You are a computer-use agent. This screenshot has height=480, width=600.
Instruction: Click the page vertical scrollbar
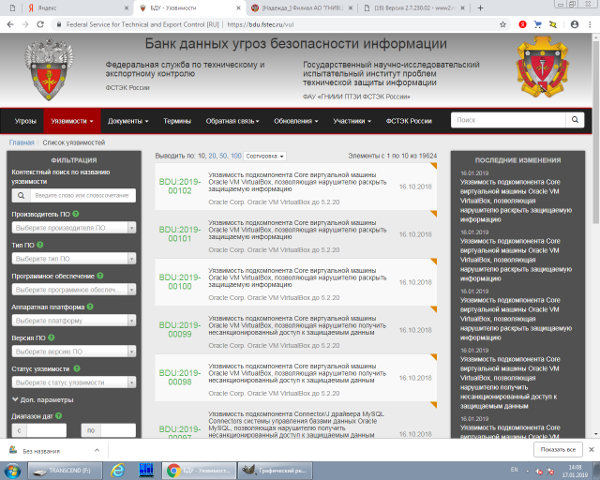[x=596, y=132]
